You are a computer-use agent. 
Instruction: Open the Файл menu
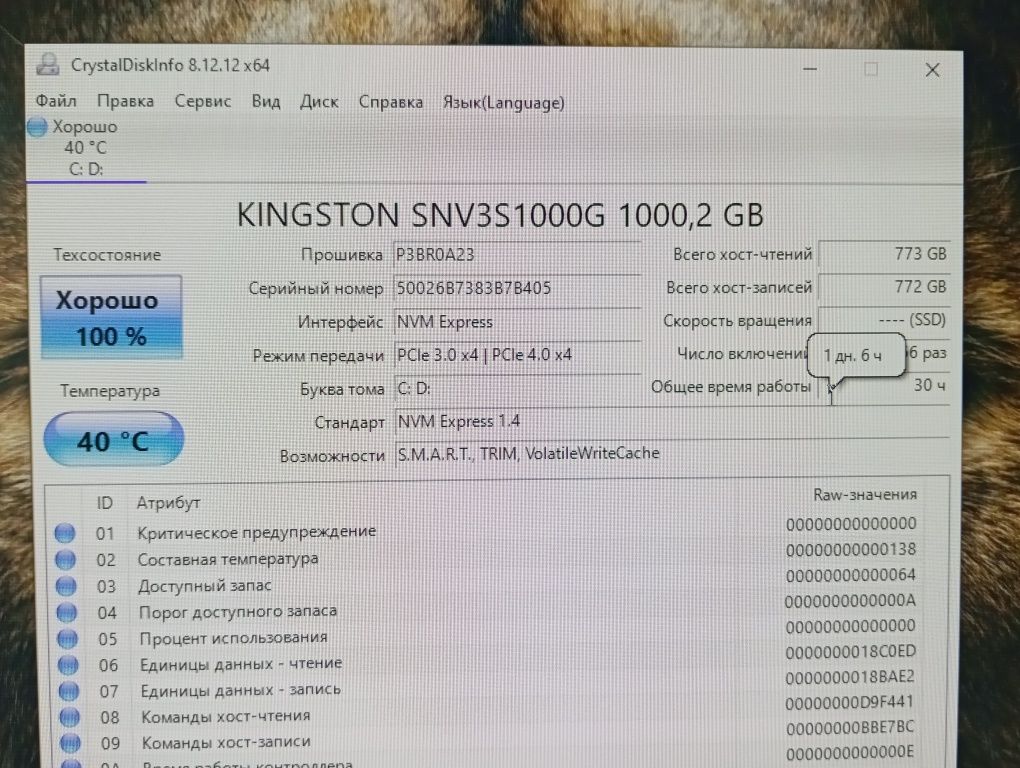(56, 101)
